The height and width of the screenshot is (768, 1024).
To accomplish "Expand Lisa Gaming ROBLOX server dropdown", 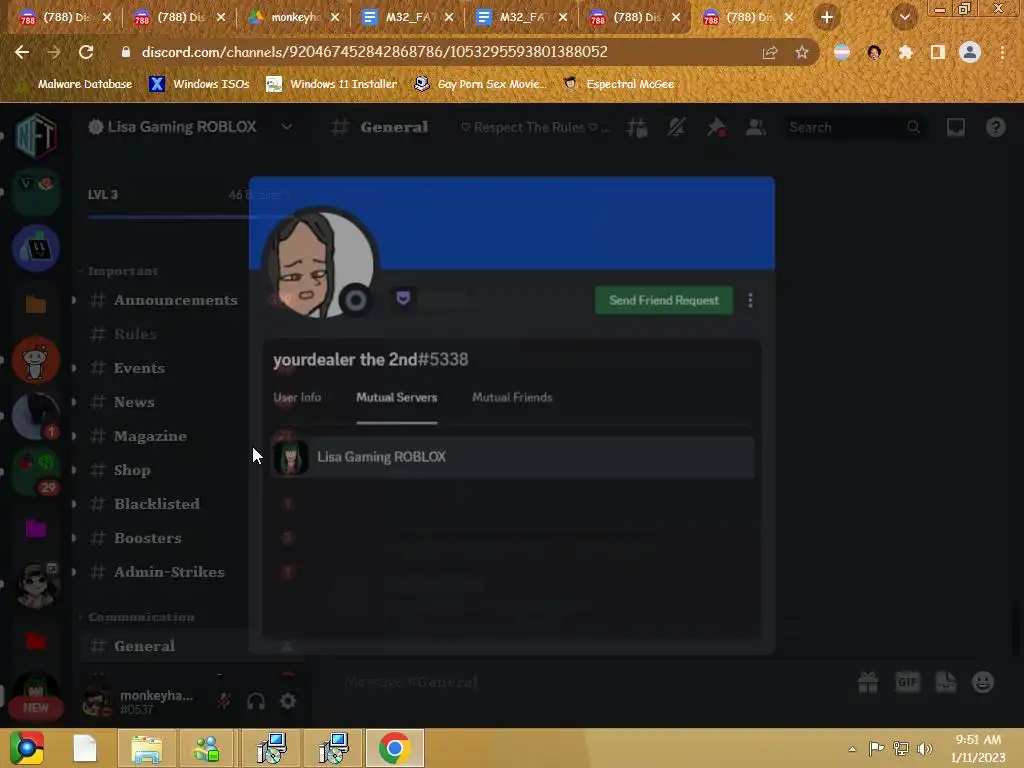I will coord(287,127).
